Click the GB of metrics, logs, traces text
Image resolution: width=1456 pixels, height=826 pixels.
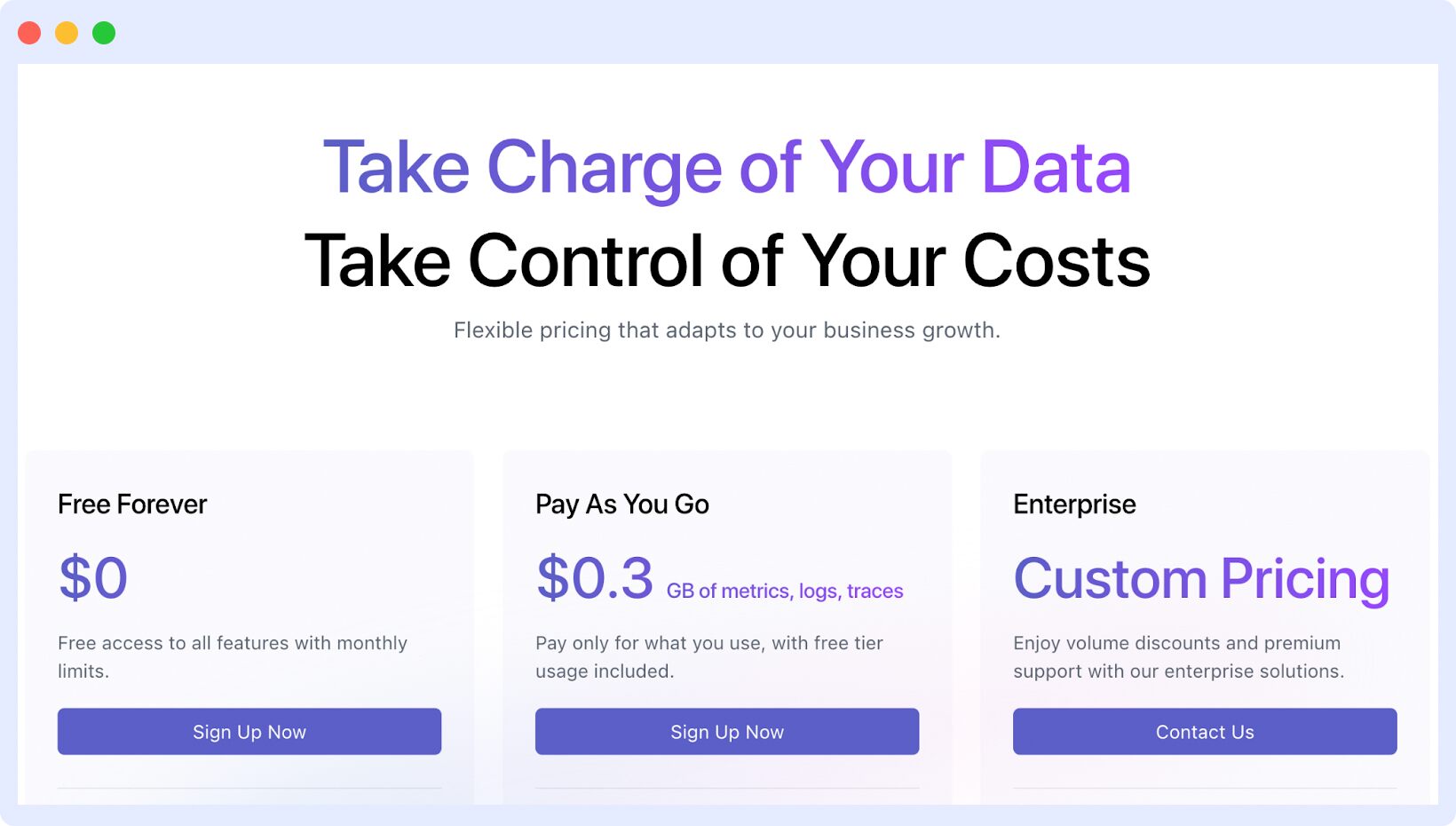tap(785, 590)
